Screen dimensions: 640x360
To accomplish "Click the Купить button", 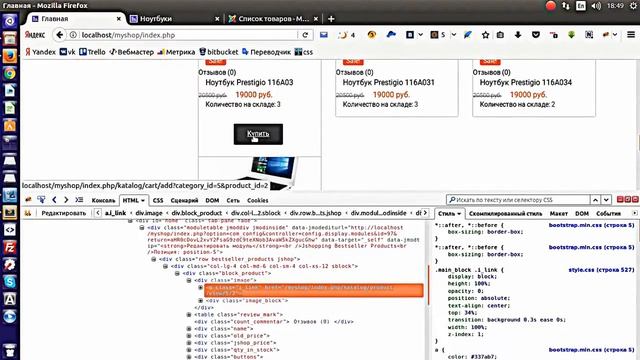I will click(258, 134).
